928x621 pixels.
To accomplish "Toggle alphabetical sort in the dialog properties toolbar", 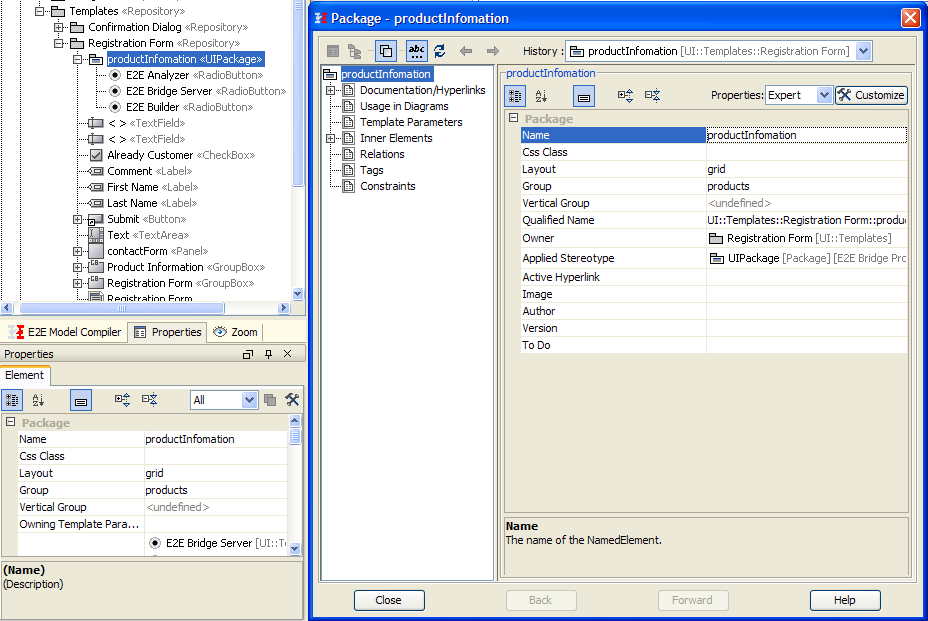I will pyautogui.click(x=541, y=96).
